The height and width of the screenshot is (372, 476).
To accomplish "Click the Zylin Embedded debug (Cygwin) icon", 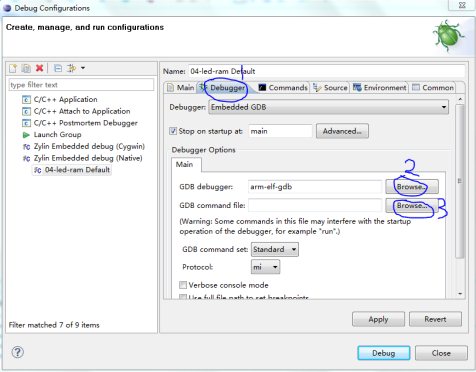I will point(26,147).
